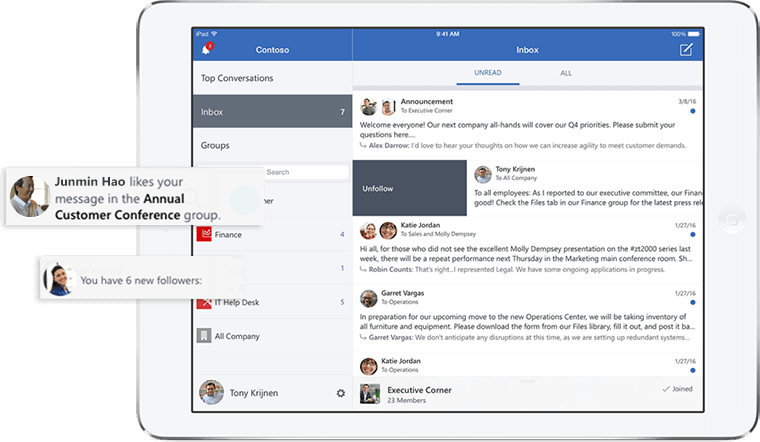Open Top Conversations in sidebar
Image resolution: width=760 pixels, height=442 pixels.
pos(272,78)
